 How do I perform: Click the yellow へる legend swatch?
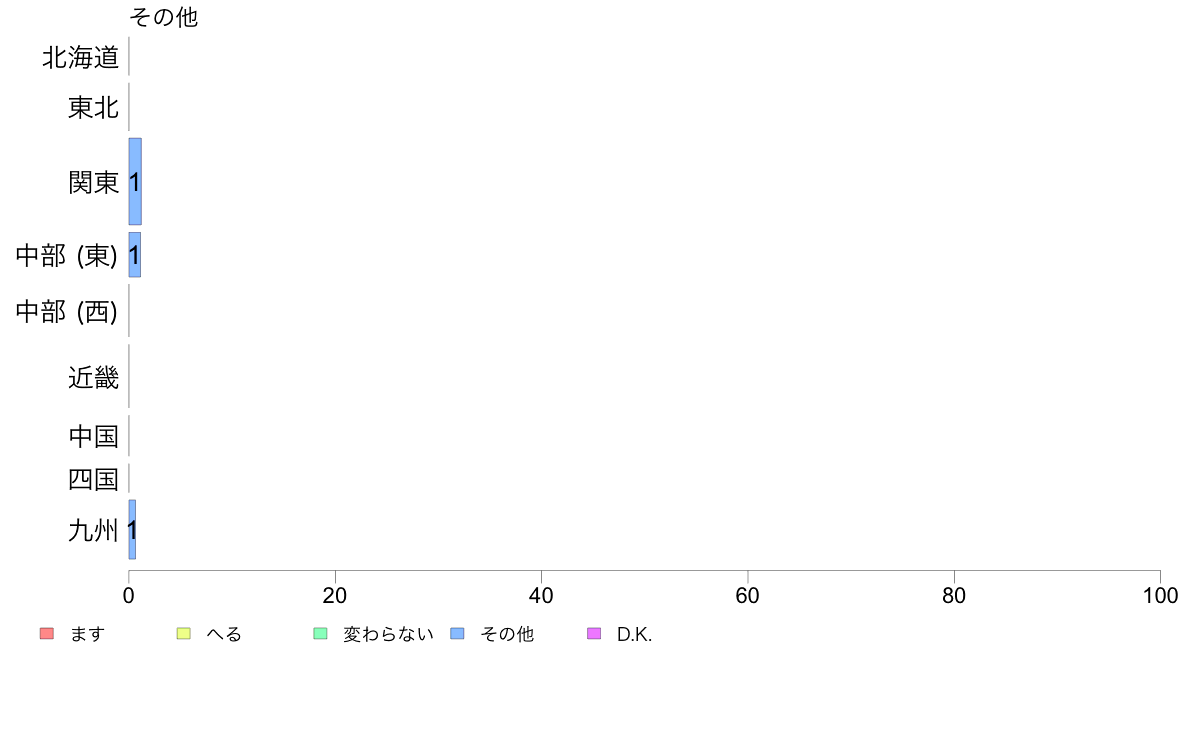coord(183,634)
